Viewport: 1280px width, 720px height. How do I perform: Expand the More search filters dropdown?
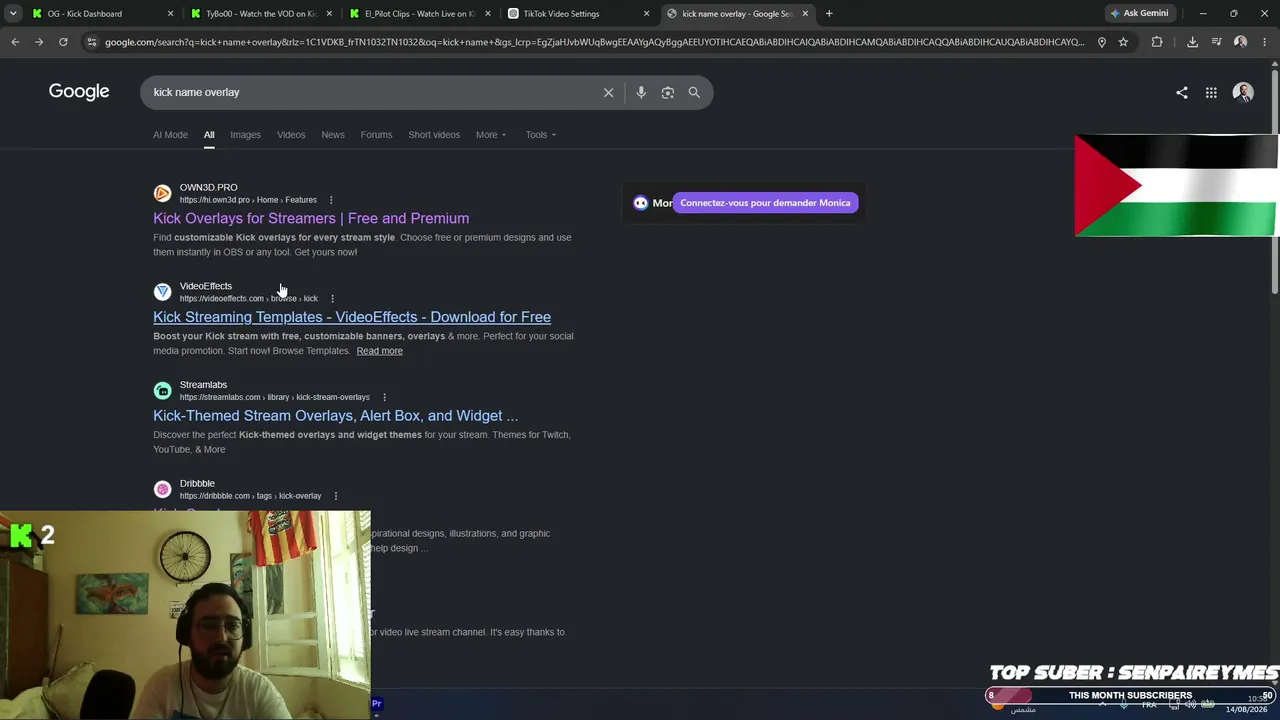[x=491, y=135]
